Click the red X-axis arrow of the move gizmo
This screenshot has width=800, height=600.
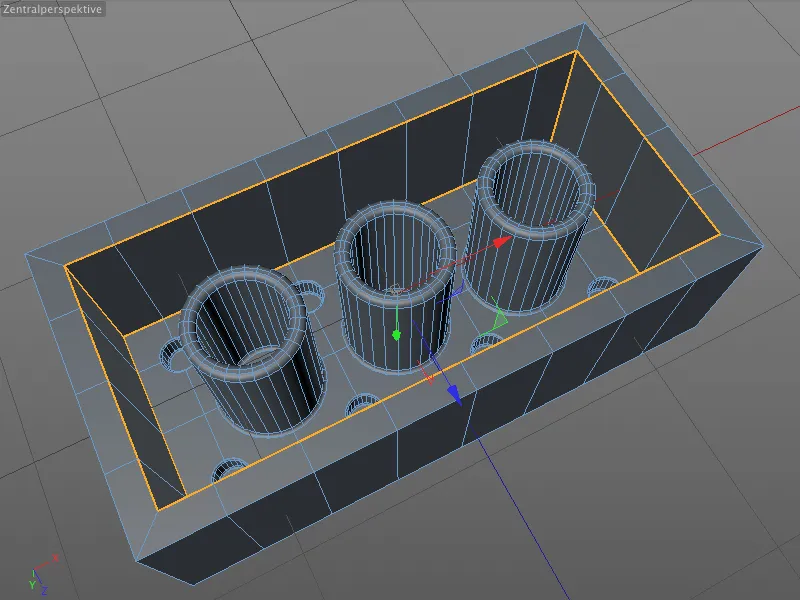[500, 242]
